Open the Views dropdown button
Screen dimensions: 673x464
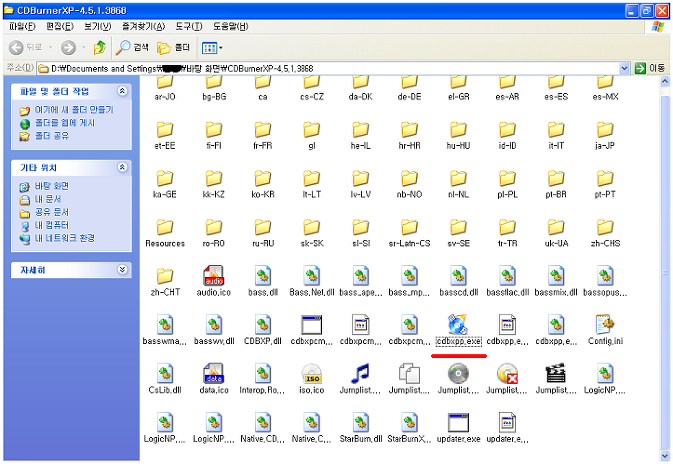(212, 48)
